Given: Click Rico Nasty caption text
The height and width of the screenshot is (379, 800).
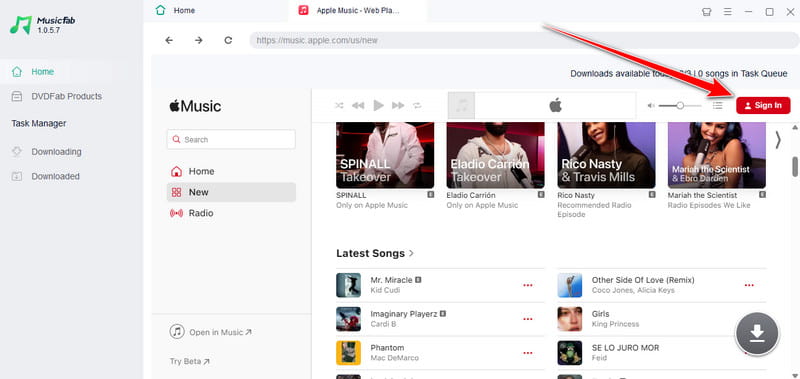Looking at the screenshot, I should (577, 195).
